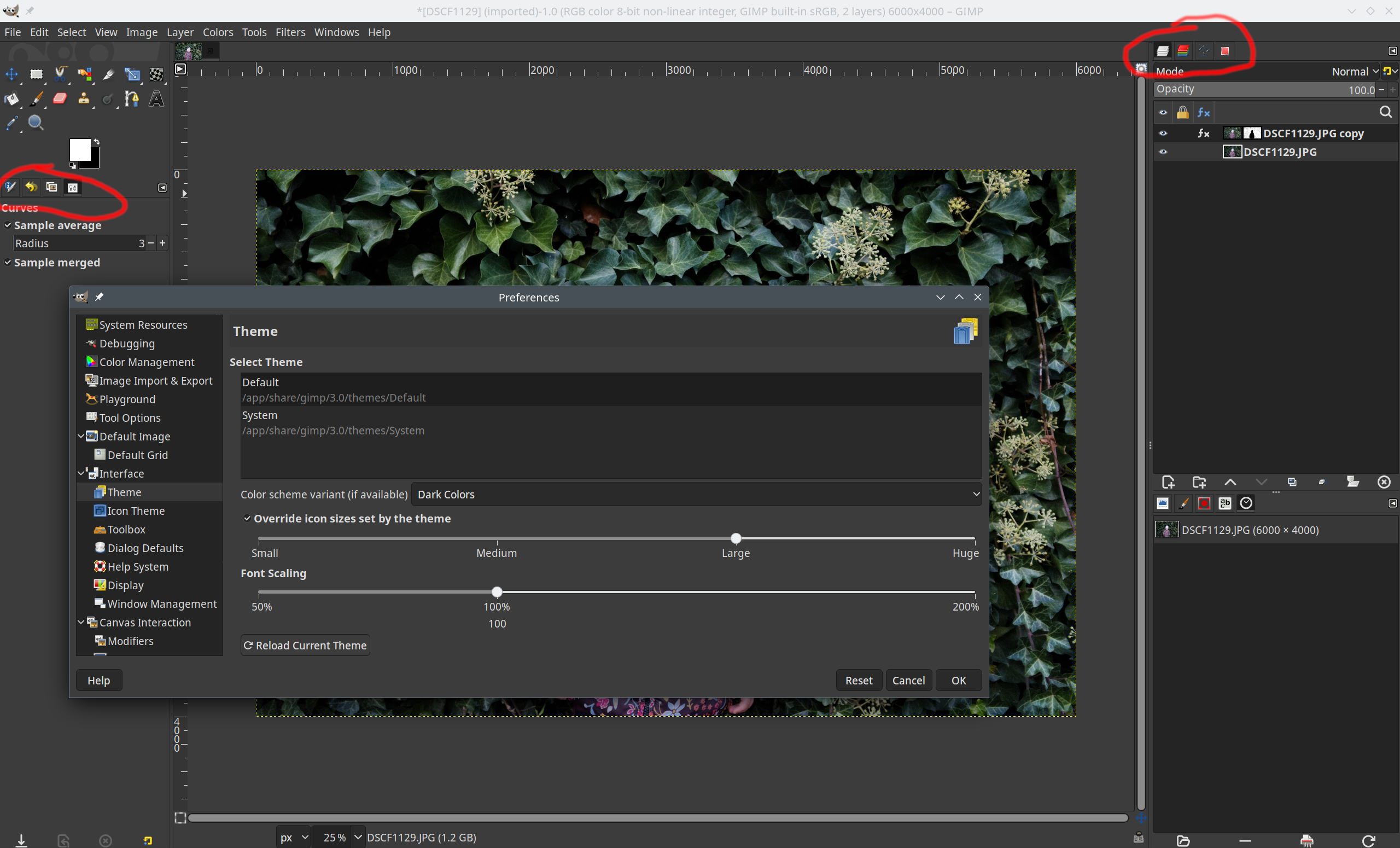Viewport: 1400px width, 848px height.
Task: Select the Zoom magnifier tool
Action: coord(35,122)
